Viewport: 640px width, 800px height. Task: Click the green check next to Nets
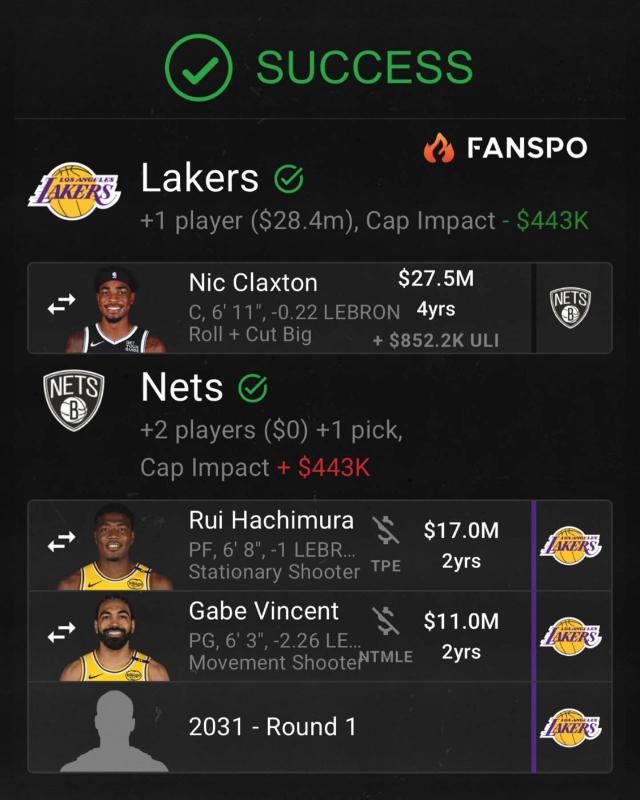click(252, 386)
